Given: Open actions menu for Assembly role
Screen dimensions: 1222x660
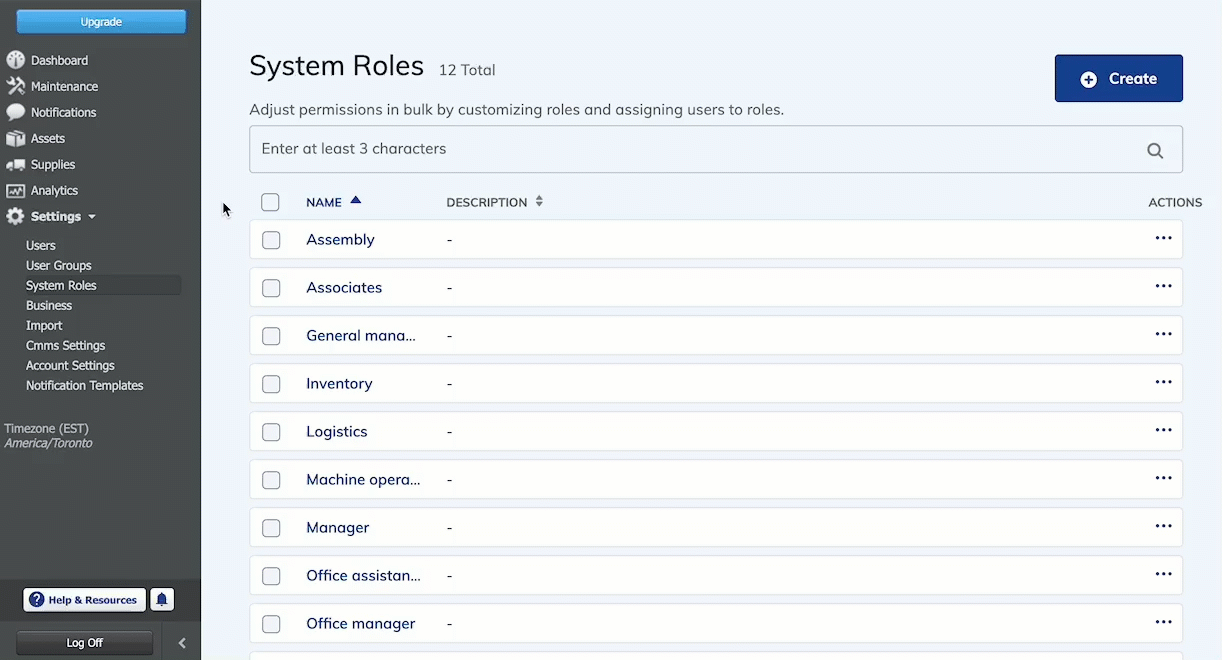Looking at the screenshot, I should [1163, 238].
